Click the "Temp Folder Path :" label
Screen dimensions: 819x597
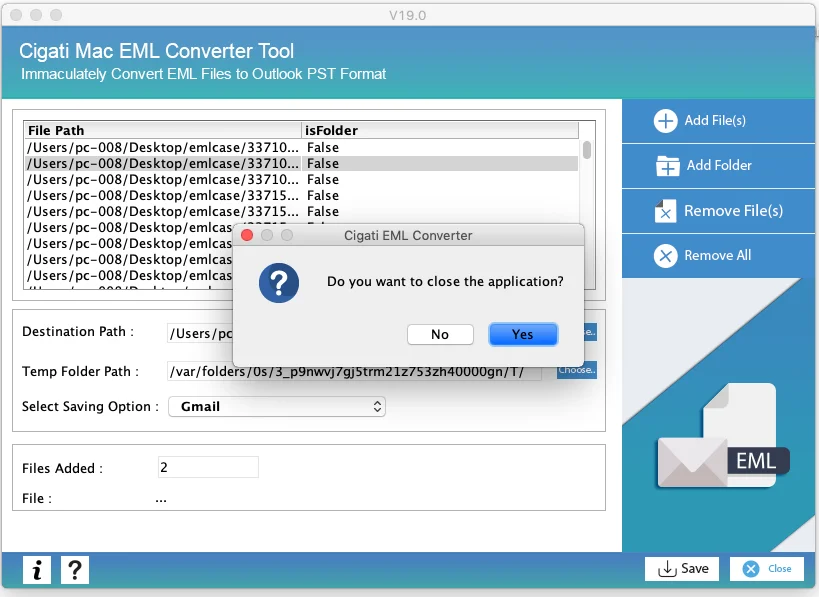[x=80, y=371]
